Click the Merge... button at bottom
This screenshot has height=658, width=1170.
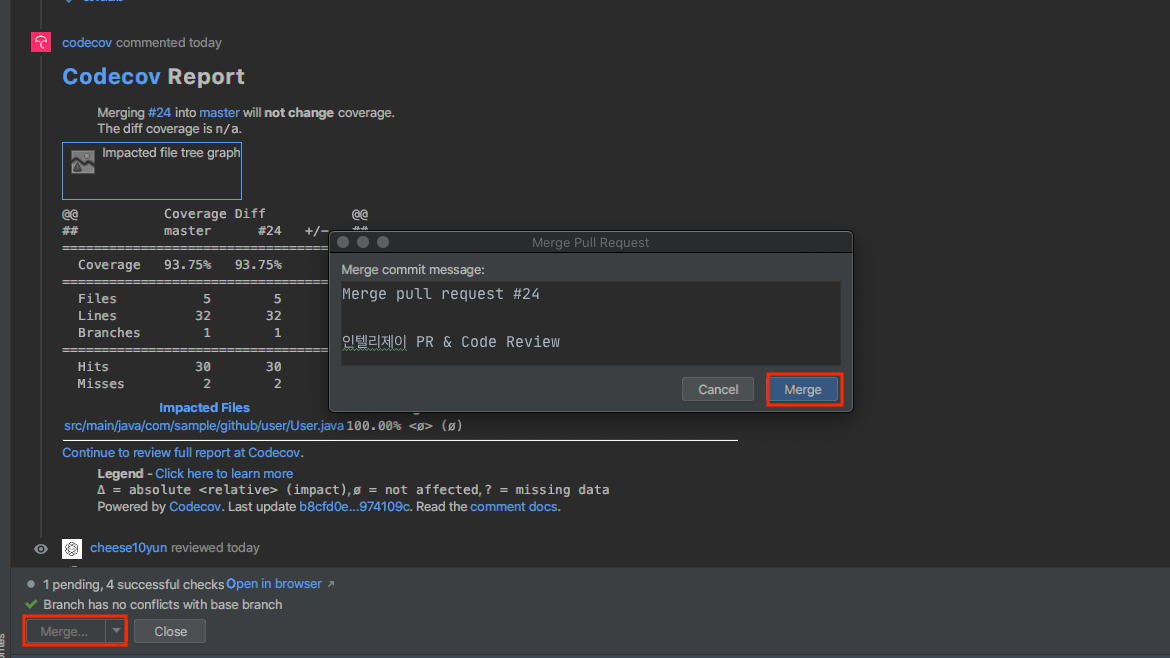click(65, 631)
